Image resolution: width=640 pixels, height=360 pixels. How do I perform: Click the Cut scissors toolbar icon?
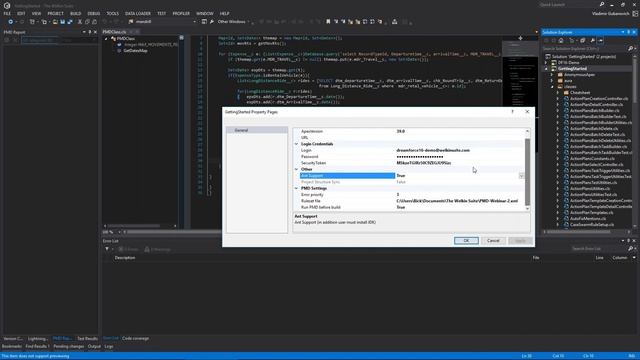pyautogui.click(x=80, y=22)
